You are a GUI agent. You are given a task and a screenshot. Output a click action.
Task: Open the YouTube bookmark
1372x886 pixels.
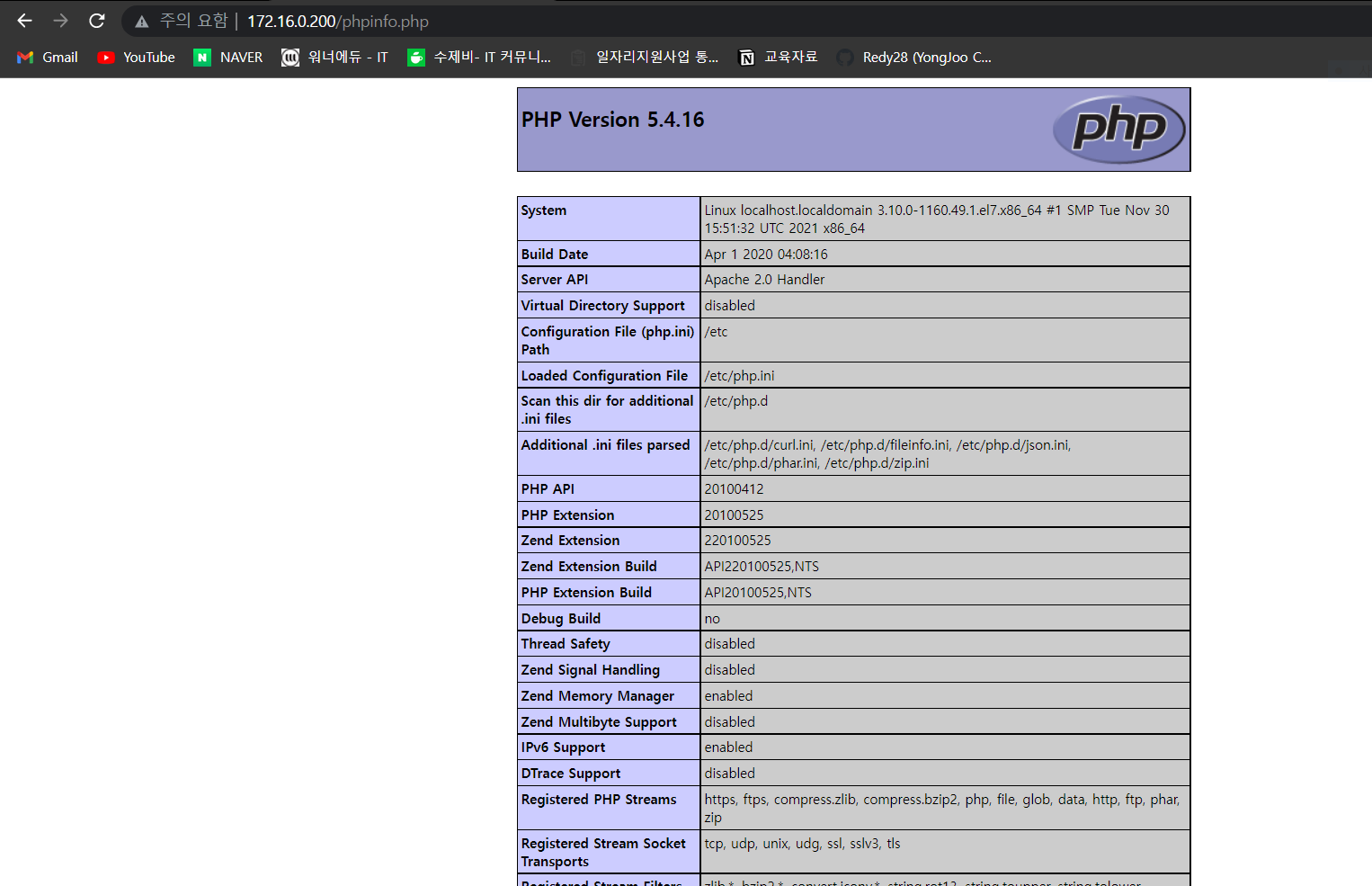coord(137,58)
